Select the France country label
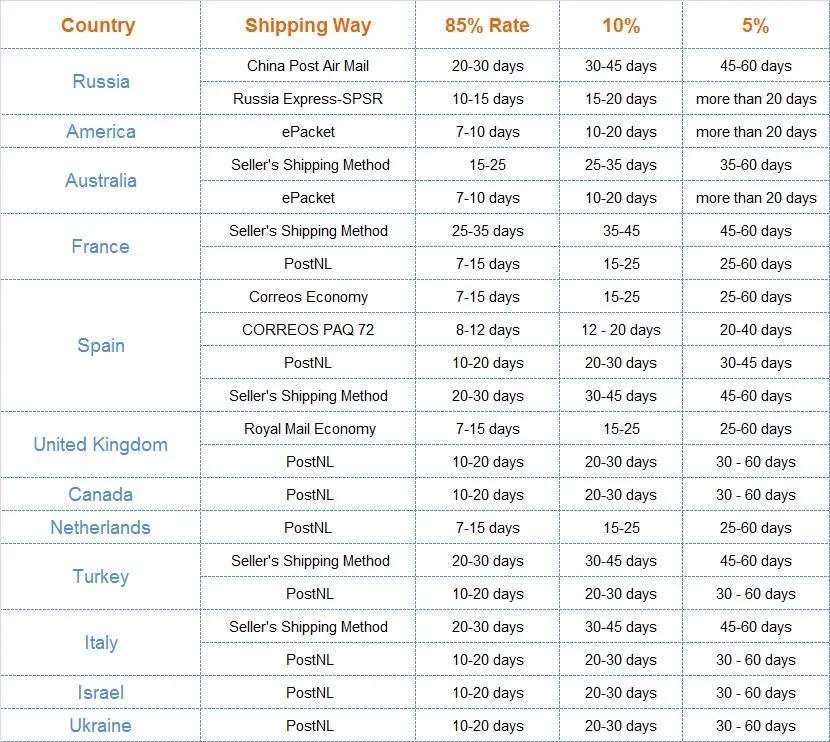830x742 pixels. pyautogui.click(x=101, y=247)
